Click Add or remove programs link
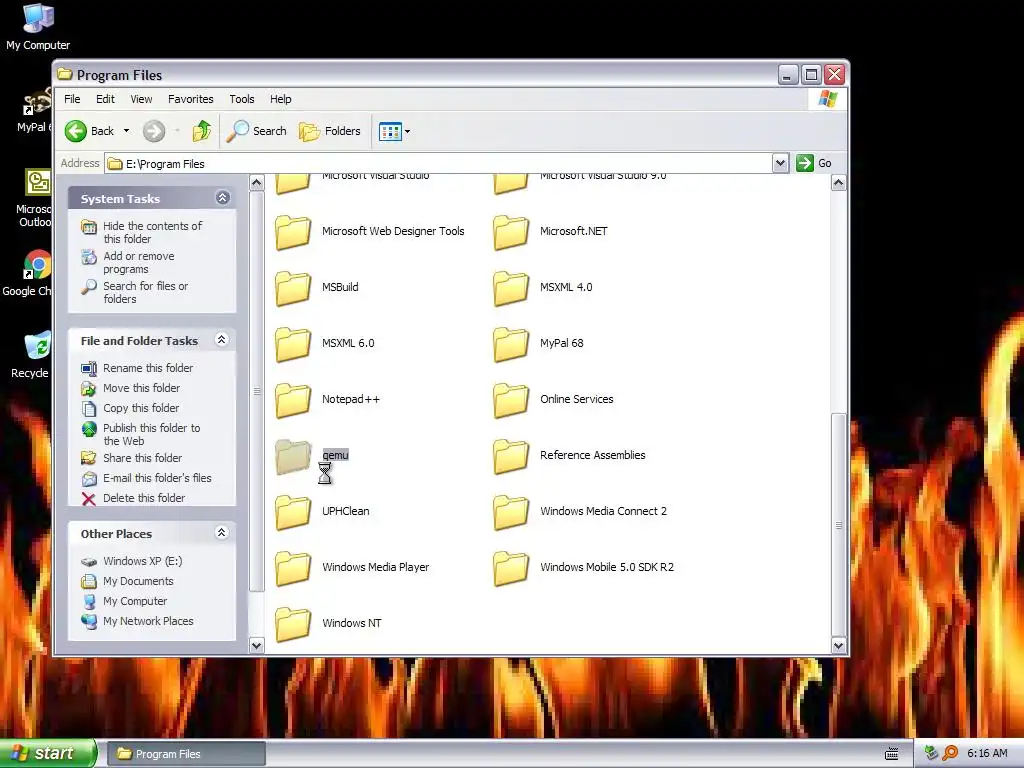Image resolution: width=1024 pixels, height=768 pixels. tap(138, 263)
